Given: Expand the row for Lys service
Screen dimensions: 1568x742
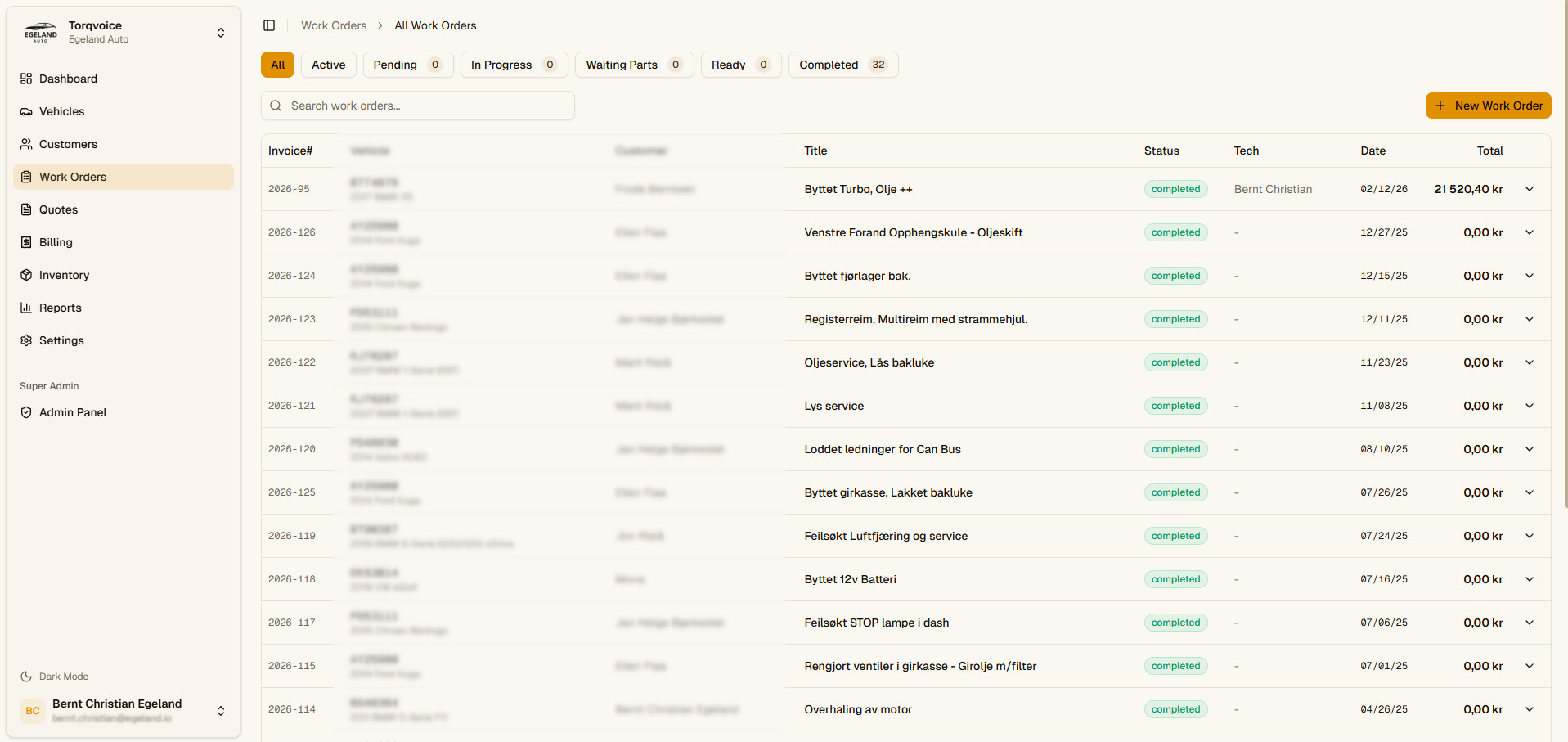Looking at the screenshot, I should tap(1529, 406).
